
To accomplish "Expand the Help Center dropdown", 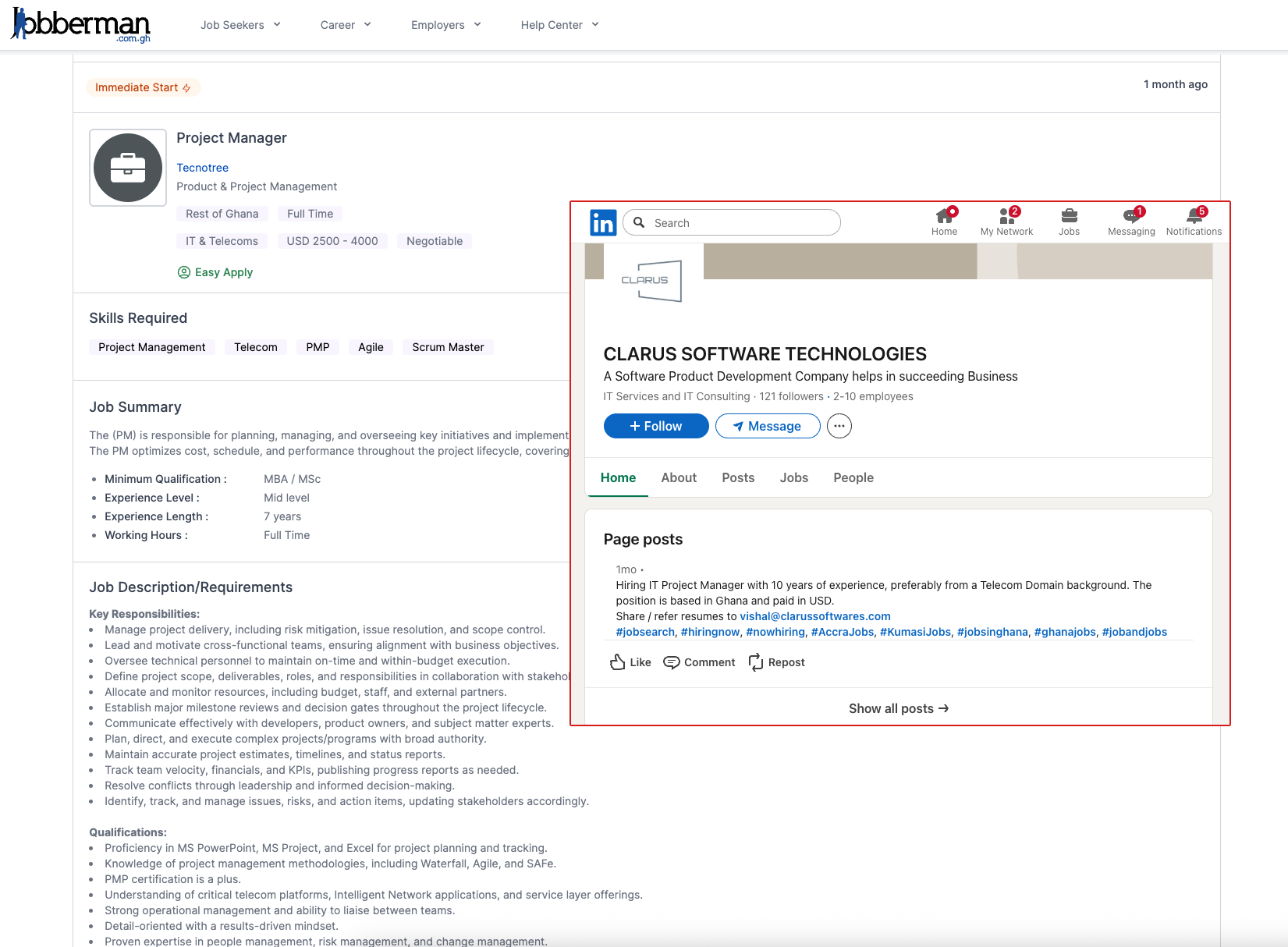I will 560,25.
